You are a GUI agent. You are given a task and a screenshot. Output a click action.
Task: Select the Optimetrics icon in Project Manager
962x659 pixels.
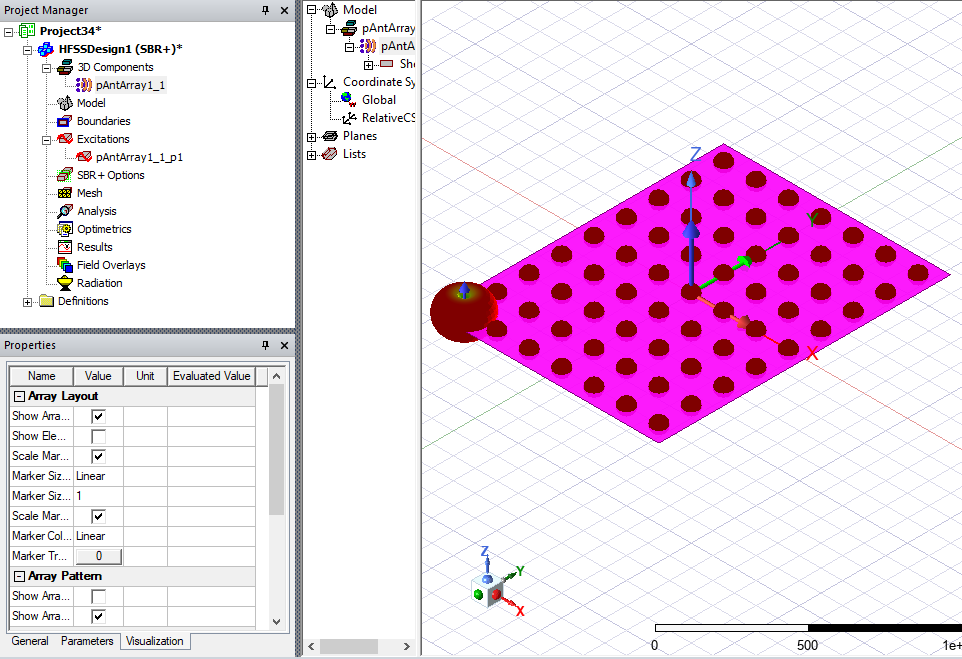coord(63,229)
